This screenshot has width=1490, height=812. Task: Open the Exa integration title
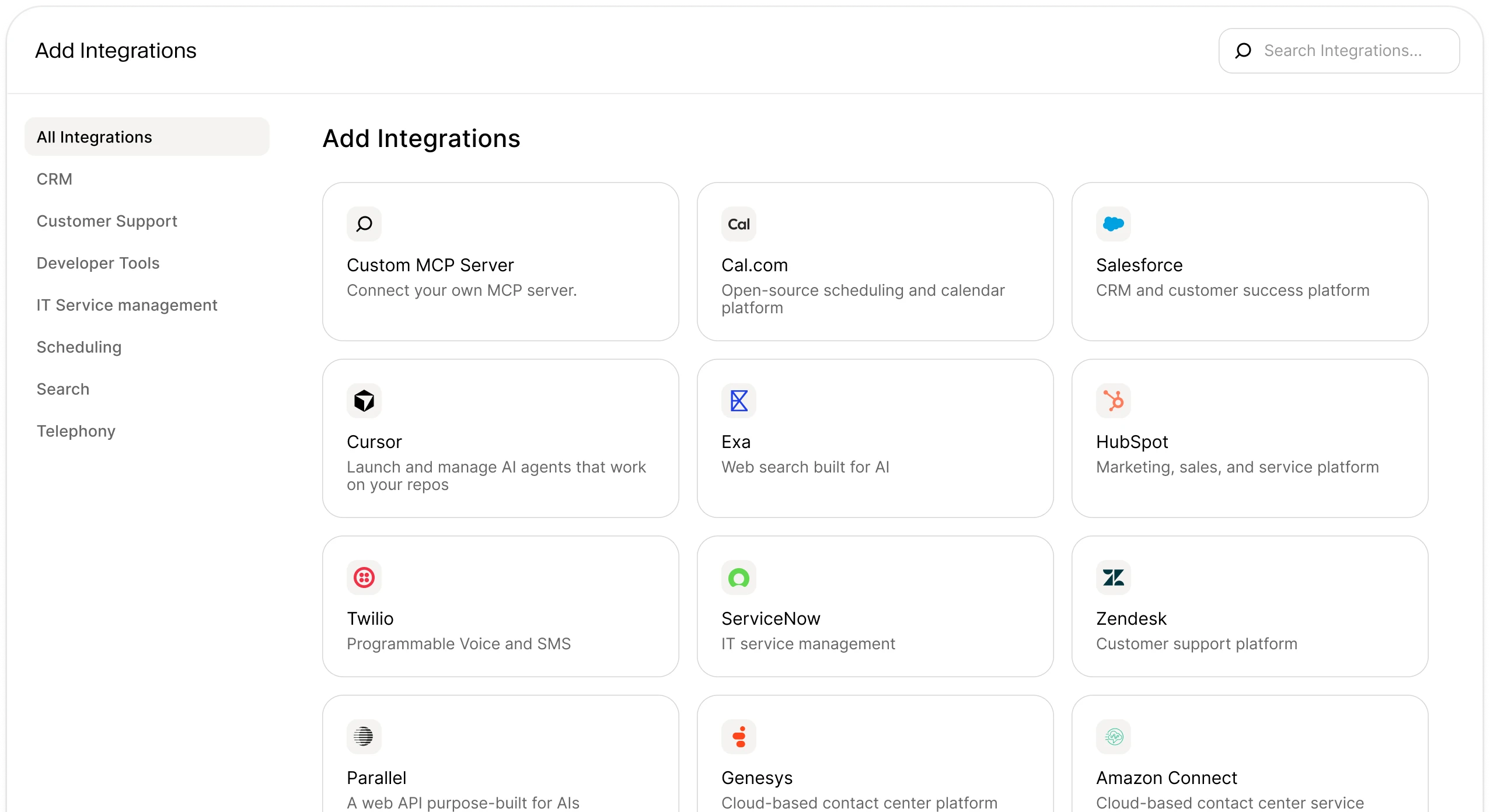pyautogui.click(x=736, y=442)
